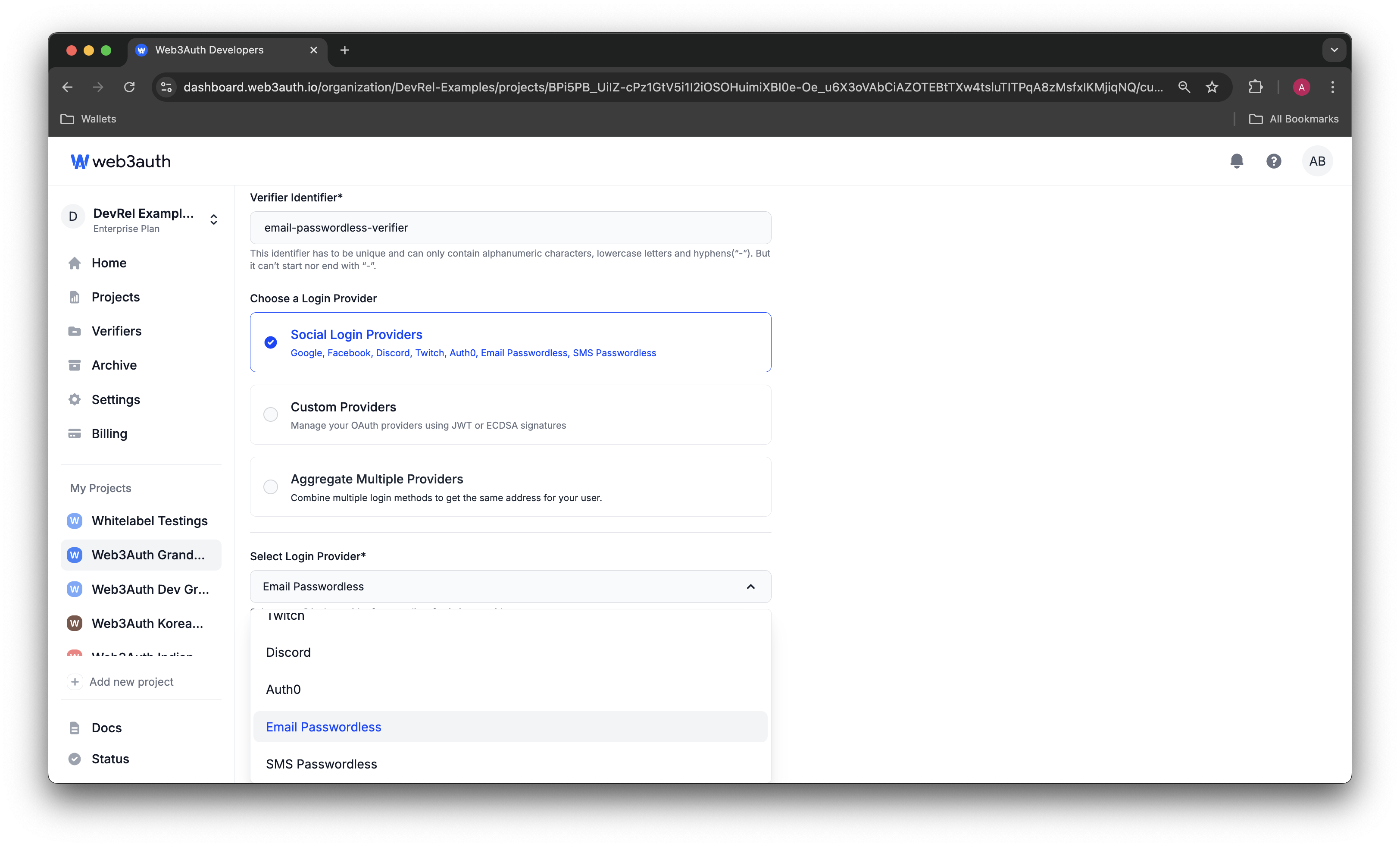Click the "Choose a Login Provider" label
This screenshot has width=1400, height=847.
pyautogui.click(x=313, y=298)
